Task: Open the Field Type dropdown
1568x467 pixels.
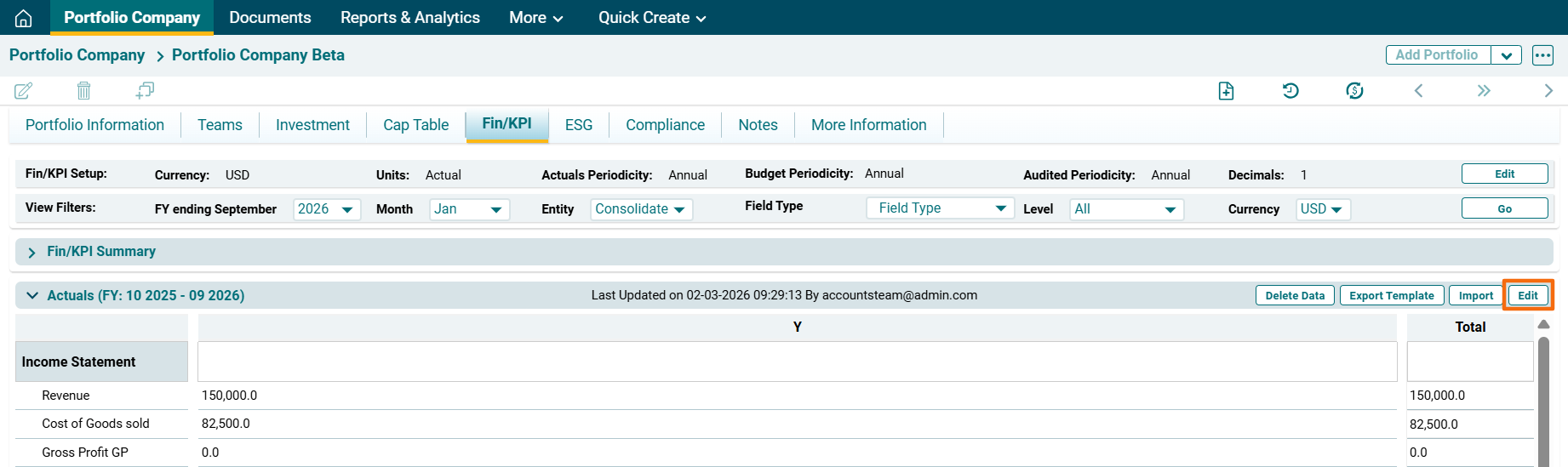Action: point(940,208)
